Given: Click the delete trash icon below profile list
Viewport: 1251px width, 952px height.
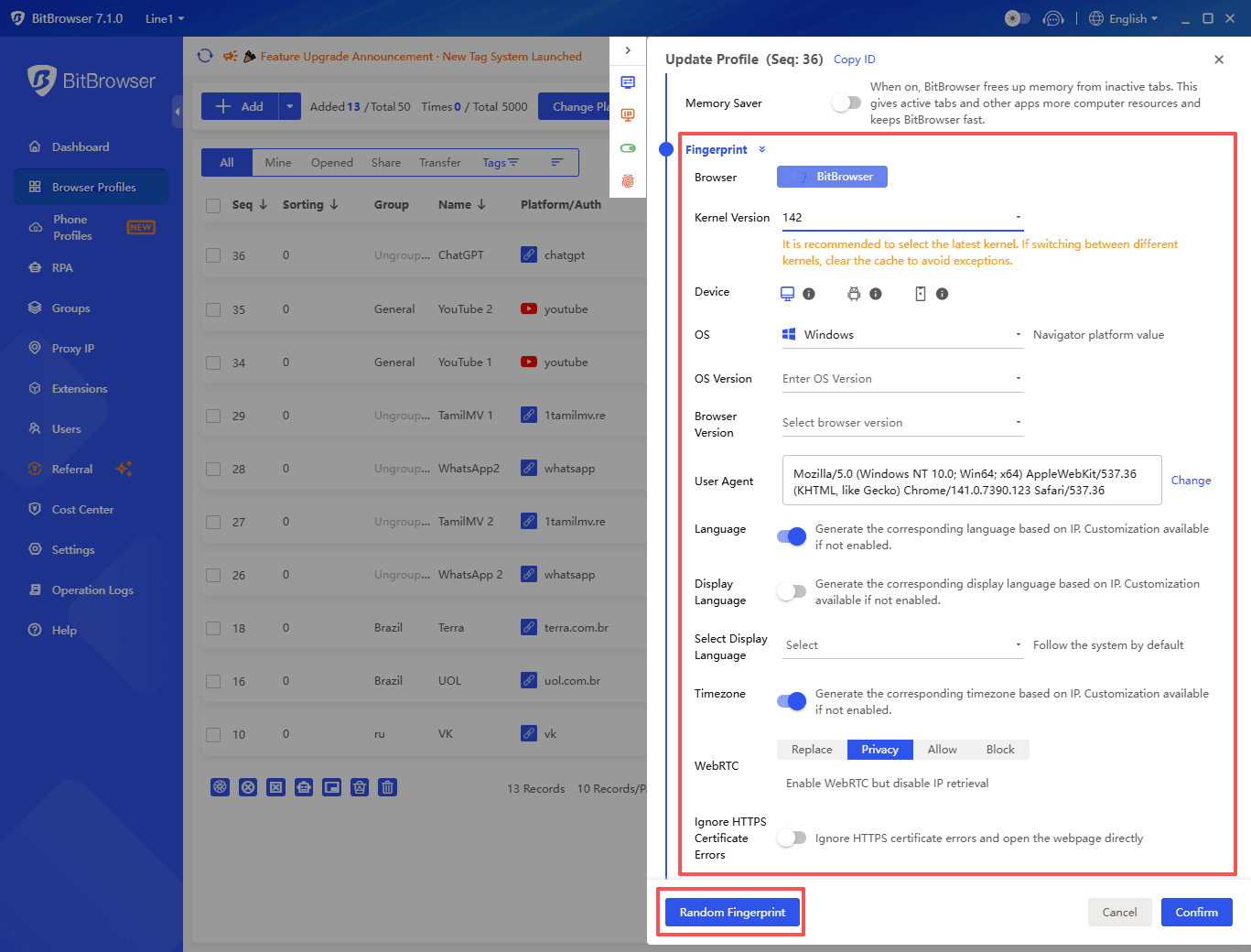Looking at the screenshot, I should tap(387, 786).
